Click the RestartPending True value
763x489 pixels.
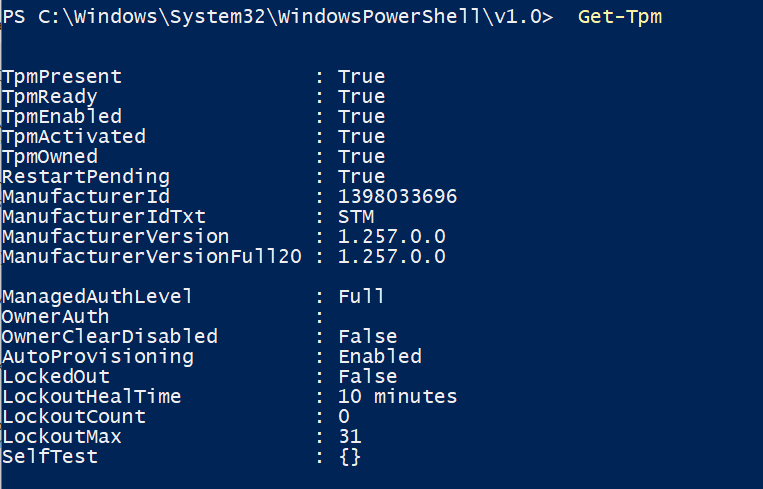point(362,176)
